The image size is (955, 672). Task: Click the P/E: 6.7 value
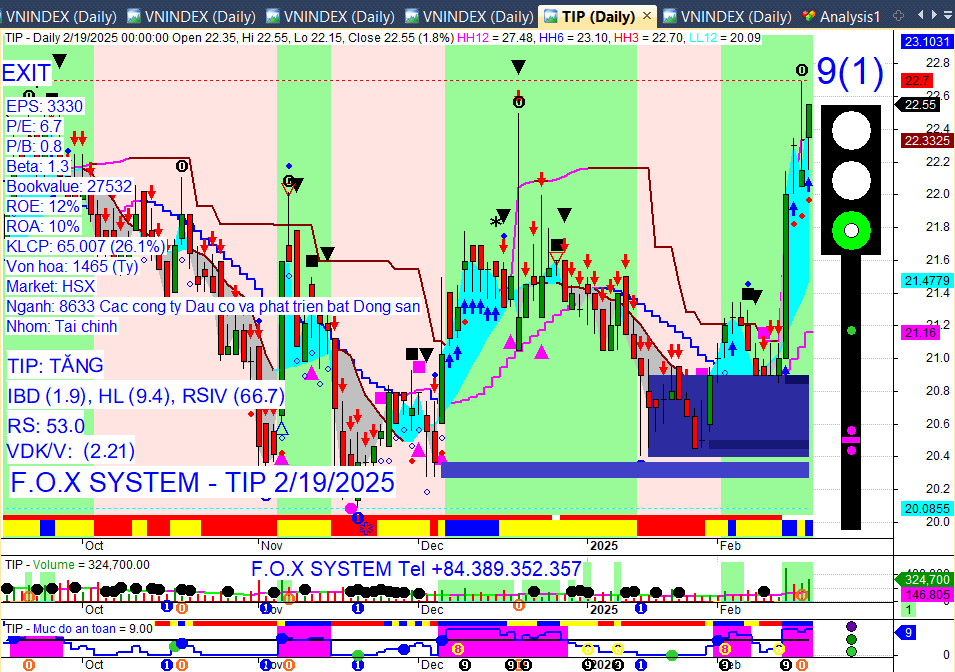coord(34,127)
